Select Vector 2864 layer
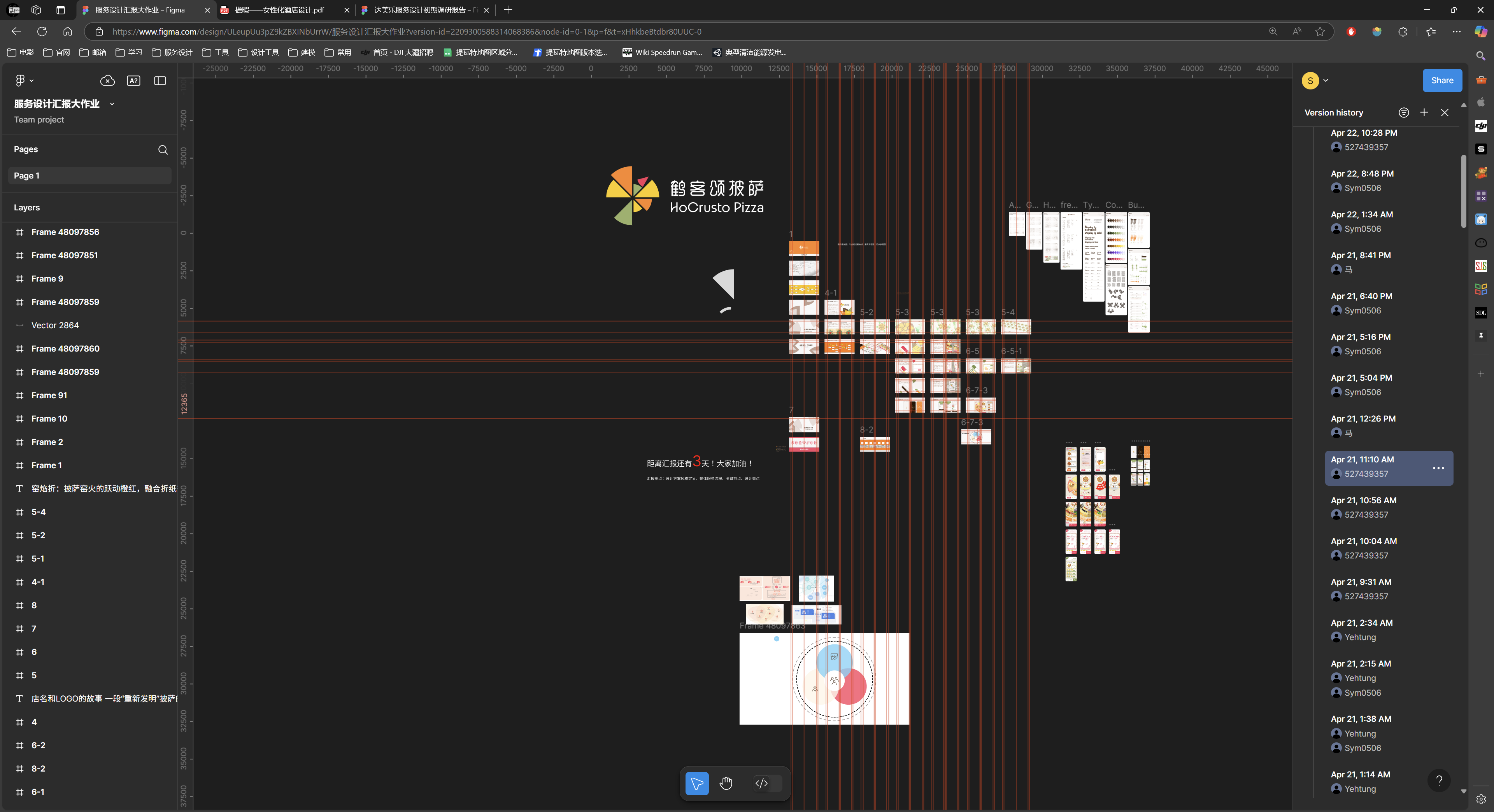 pos(89,325)
